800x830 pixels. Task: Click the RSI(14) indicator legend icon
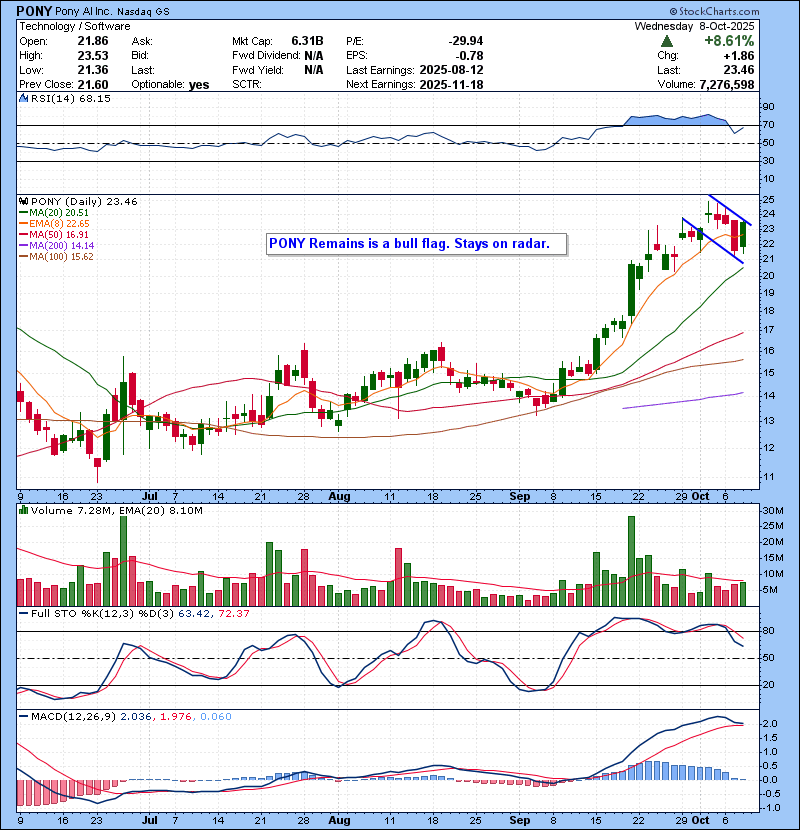[23, 98]
